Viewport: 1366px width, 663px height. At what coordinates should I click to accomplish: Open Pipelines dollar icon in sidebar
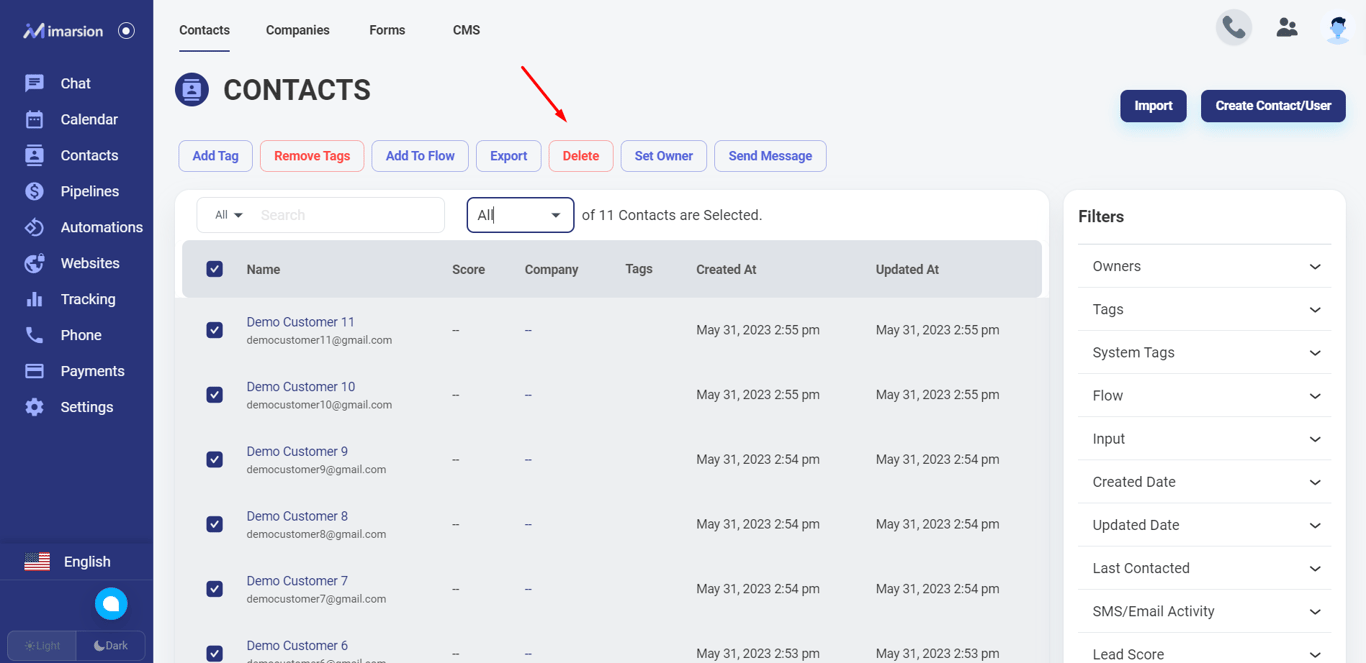pos(34,191)
